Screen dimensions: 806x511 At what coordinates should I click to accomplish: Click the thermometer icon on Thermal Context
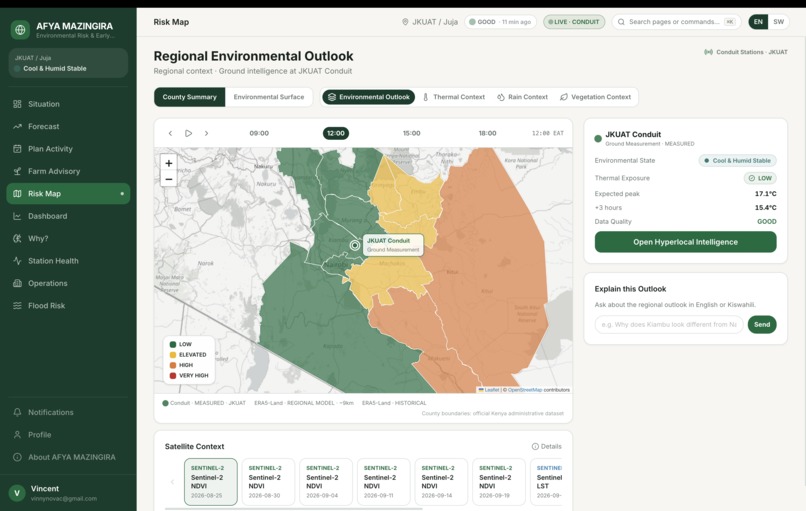426,97
